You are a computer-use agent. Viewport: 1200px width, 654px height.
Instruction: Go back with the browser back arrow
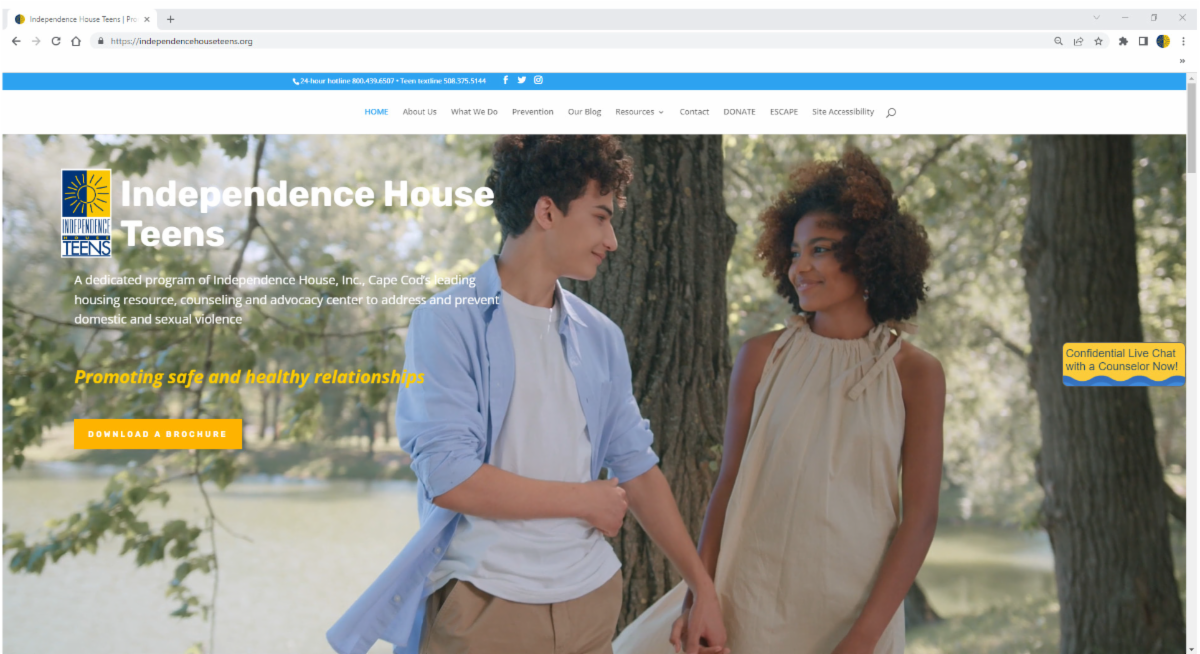[16, 41]
